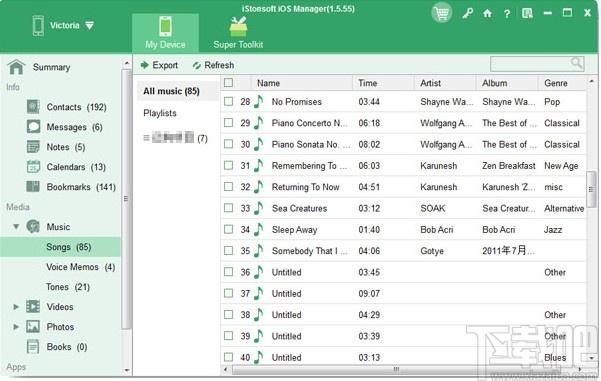The height and width of the screenshot is (381, 601).
Task: Click the phone device icon next to Victoria
Action: click(x=38, y=26)
